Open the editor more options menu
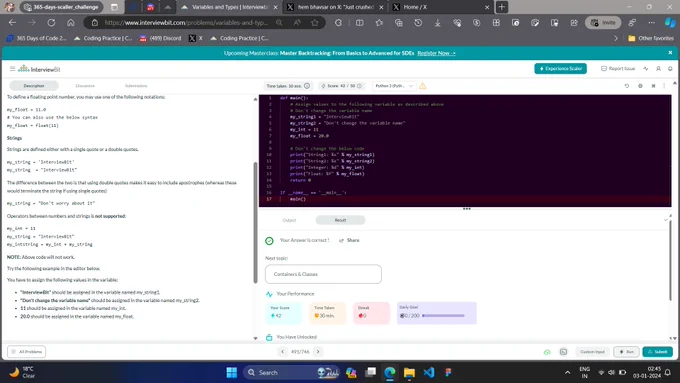 pyautogui.click(x=664, y=86)
